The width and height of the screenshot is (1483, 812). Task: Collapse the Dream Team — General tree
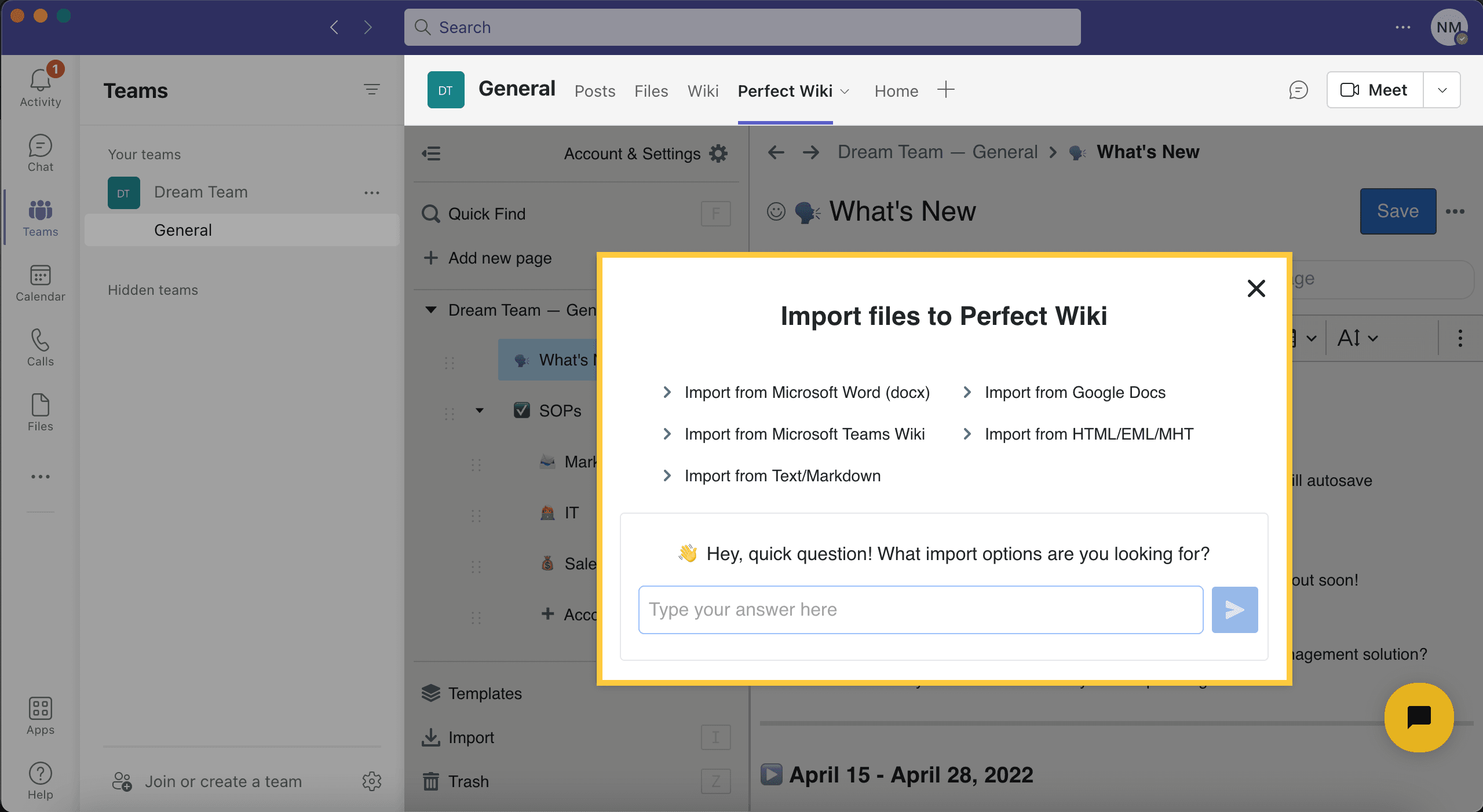[x=430, y=310]
